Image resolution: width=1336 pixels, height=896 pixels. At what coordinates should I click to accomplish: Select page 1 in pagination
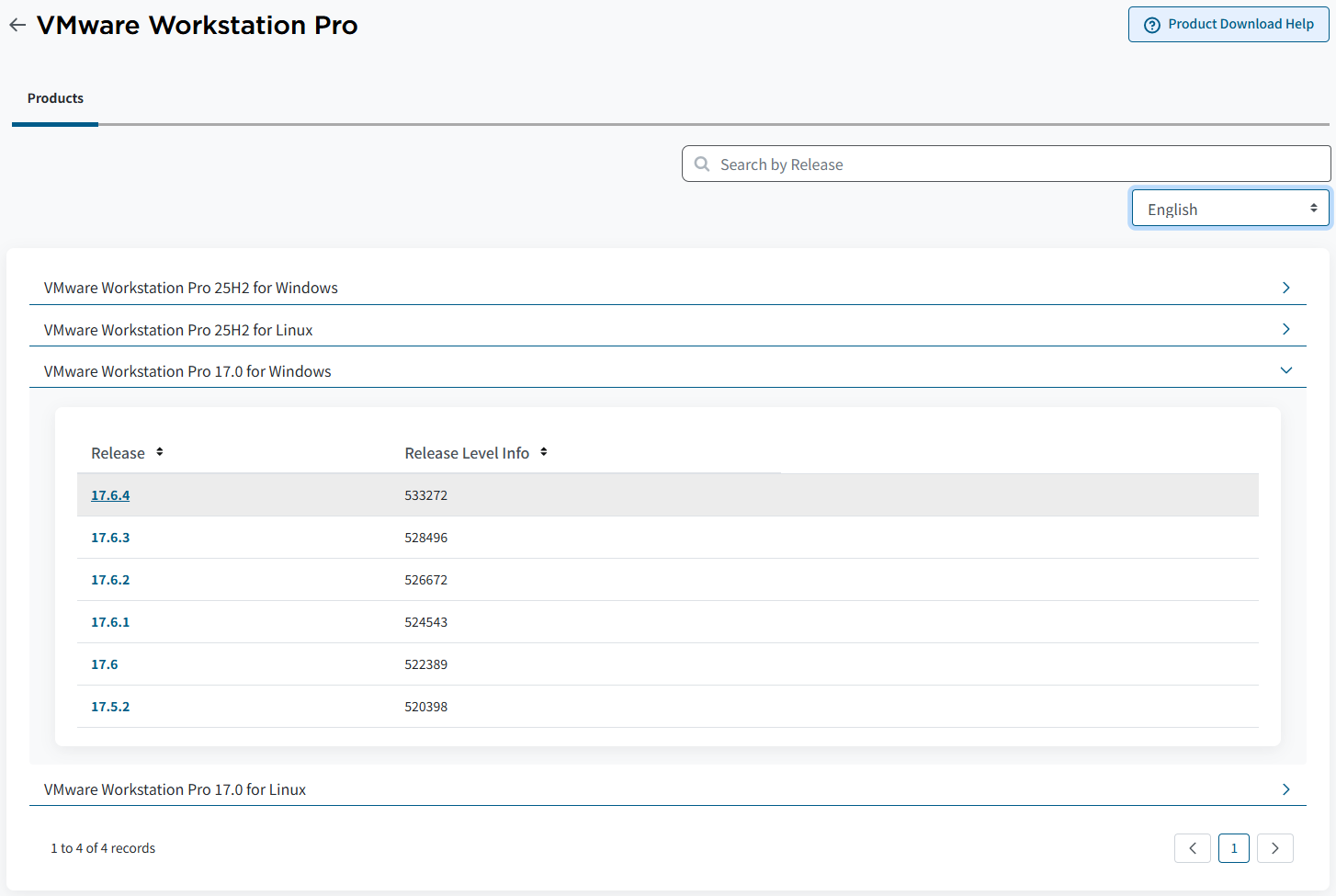point(1234,848)
